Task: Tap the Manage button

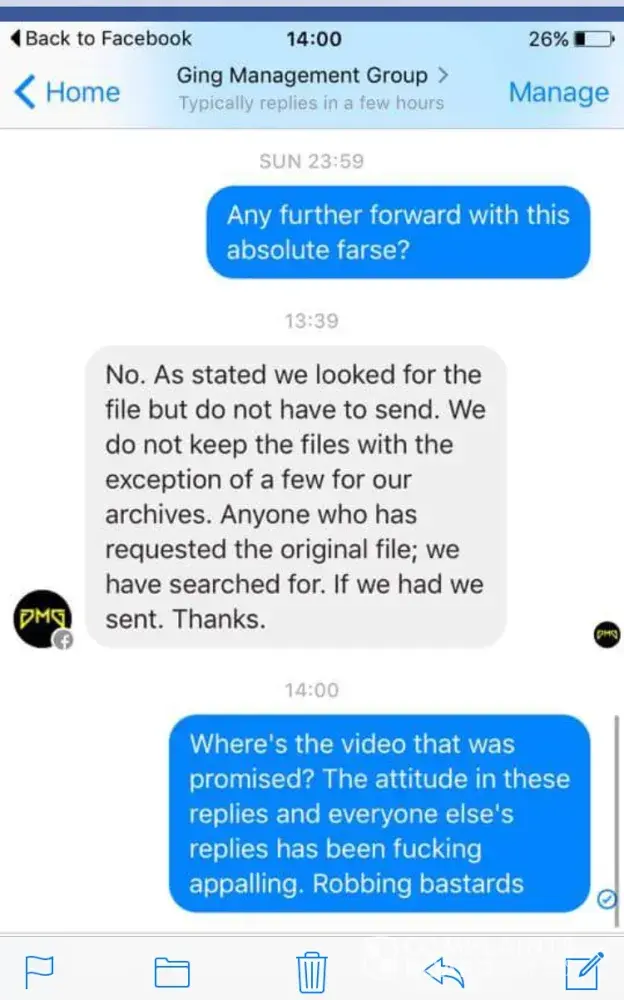Action: pyautogui.click(x=559, y=92)
